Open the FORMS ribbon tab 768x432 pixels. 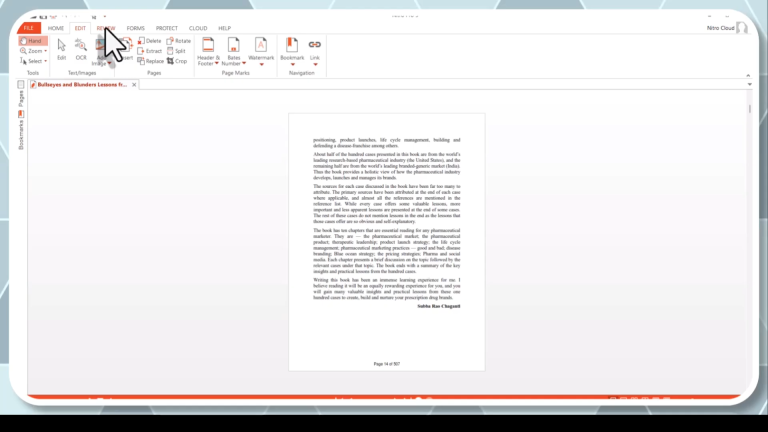point(136,28)
